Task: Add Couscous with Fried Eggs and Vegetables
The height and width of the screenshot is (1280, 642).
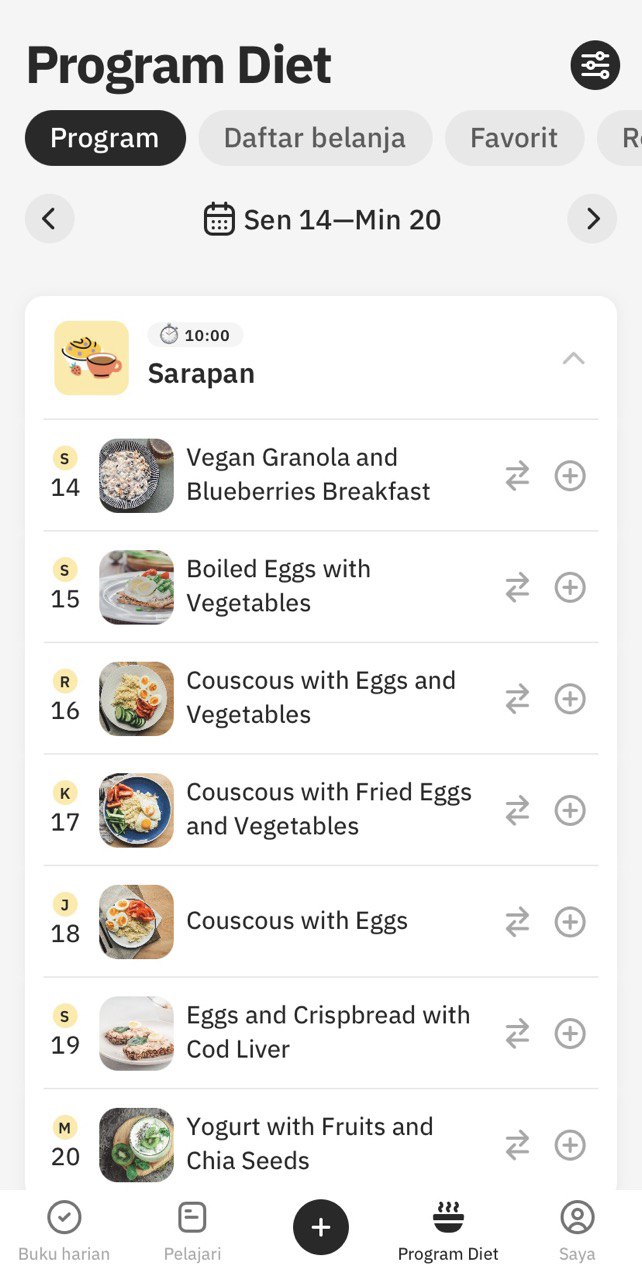Action: click(570, 810)
